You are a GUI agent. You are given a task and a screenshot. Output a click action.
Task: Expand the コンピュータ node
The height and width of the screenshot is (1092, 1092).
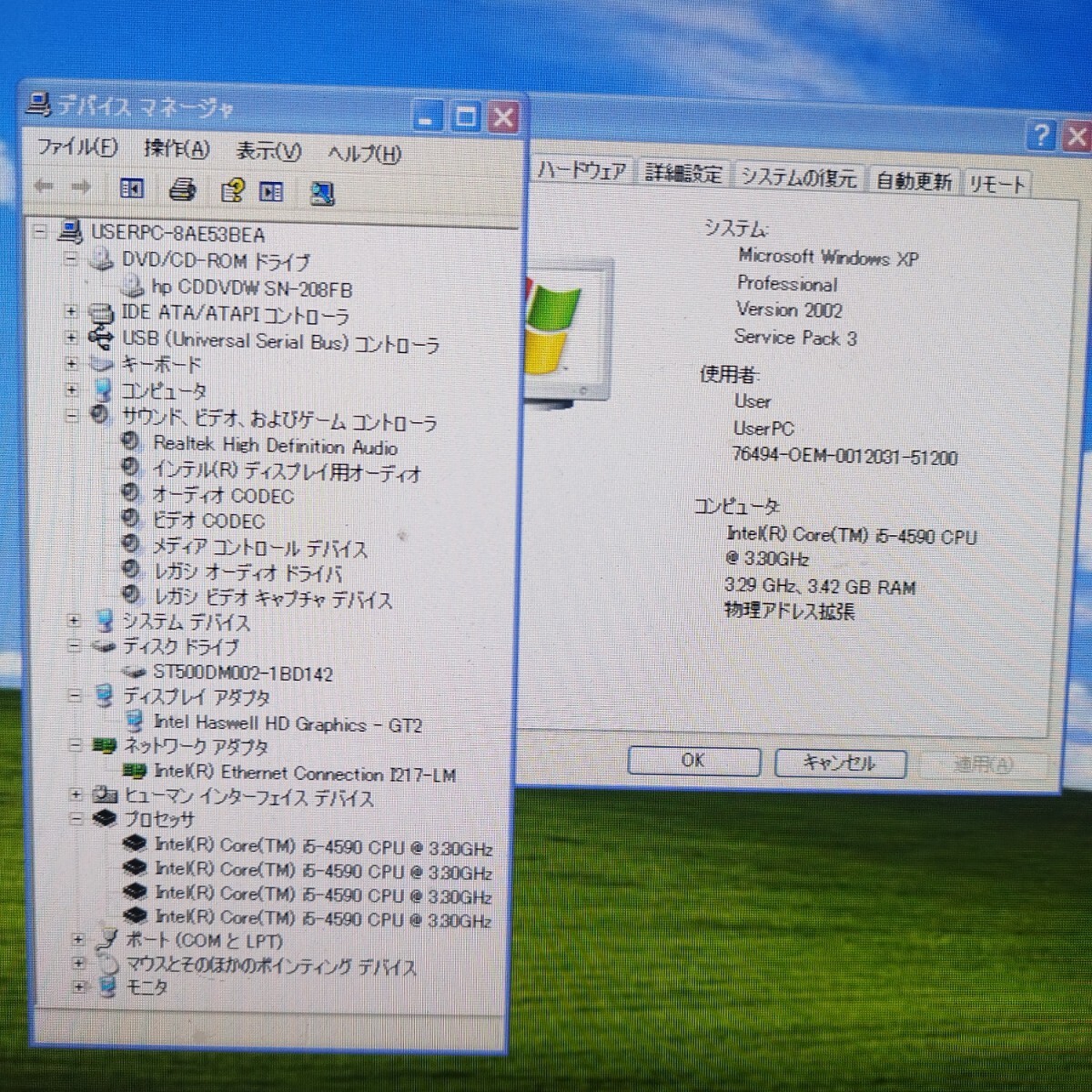pyautogui.click(x=72, y=389)
